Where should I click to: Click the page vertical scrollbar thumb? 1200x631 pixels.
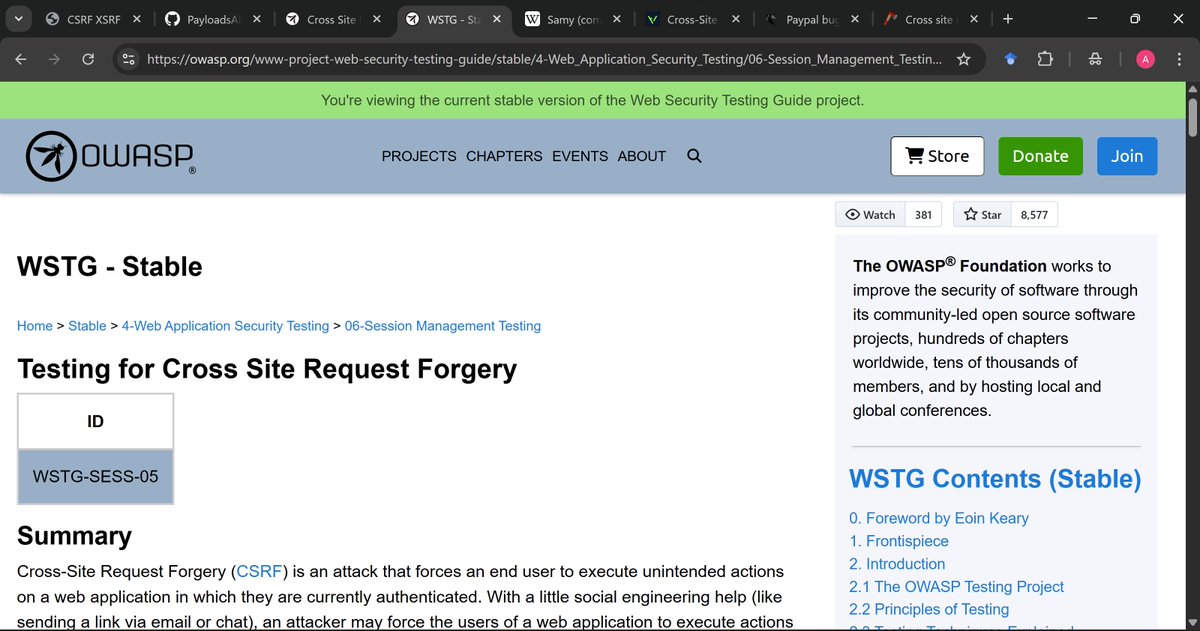[x=1192, y=116]
